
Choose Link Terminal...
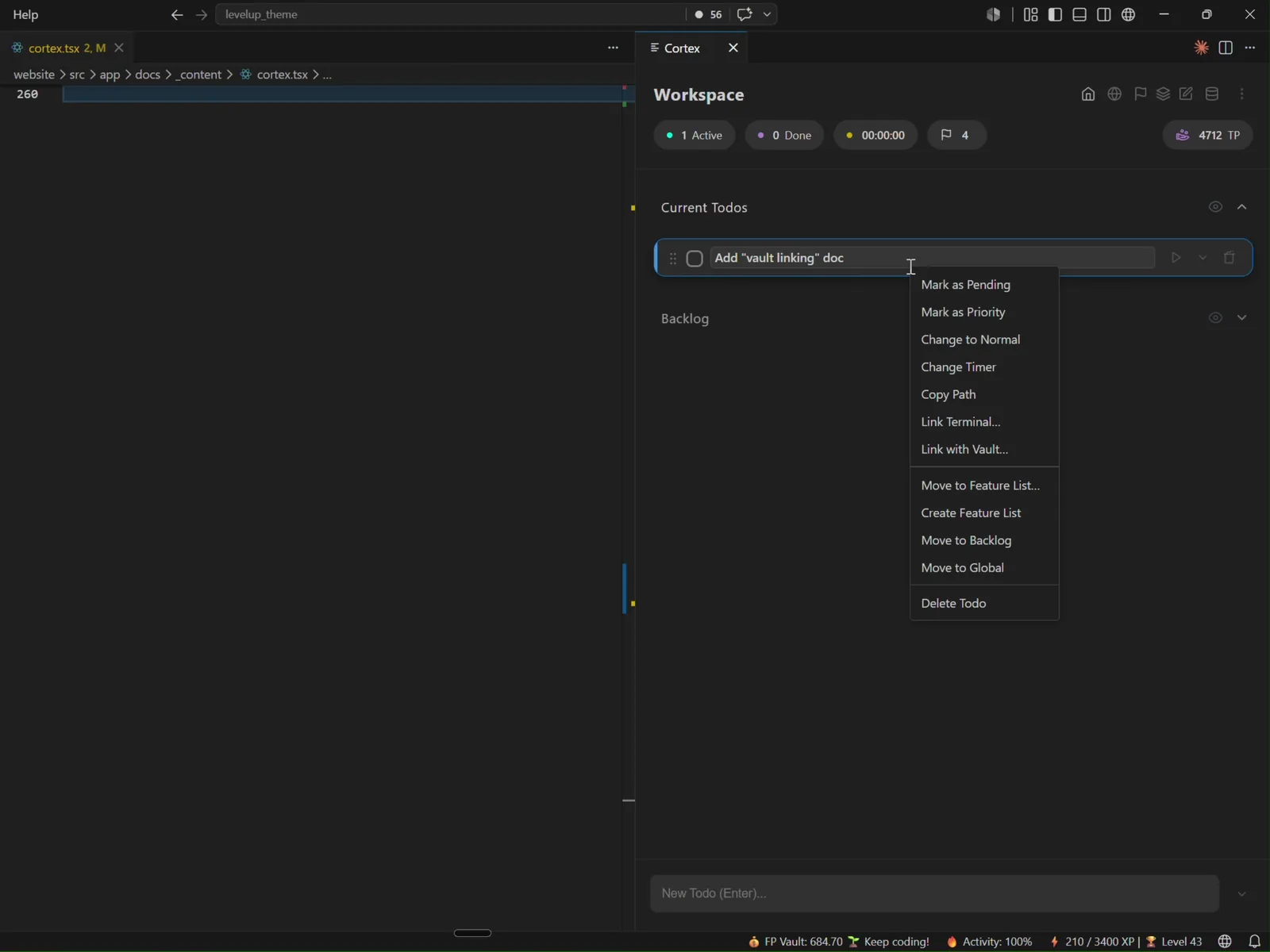984,422
